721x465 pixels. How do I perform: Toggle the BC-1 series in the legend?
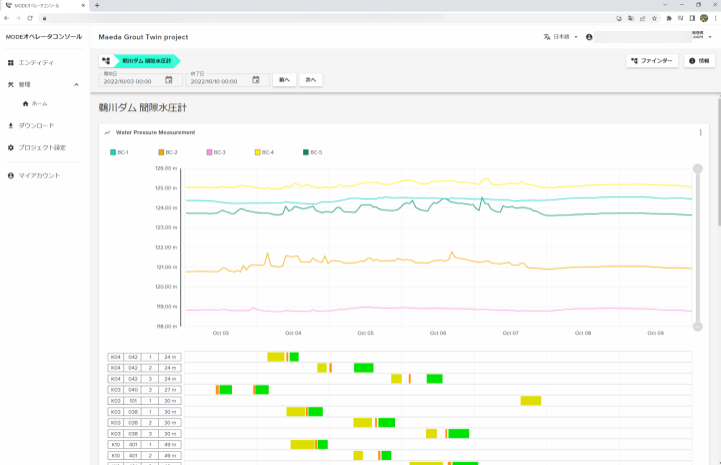point(119,152)
